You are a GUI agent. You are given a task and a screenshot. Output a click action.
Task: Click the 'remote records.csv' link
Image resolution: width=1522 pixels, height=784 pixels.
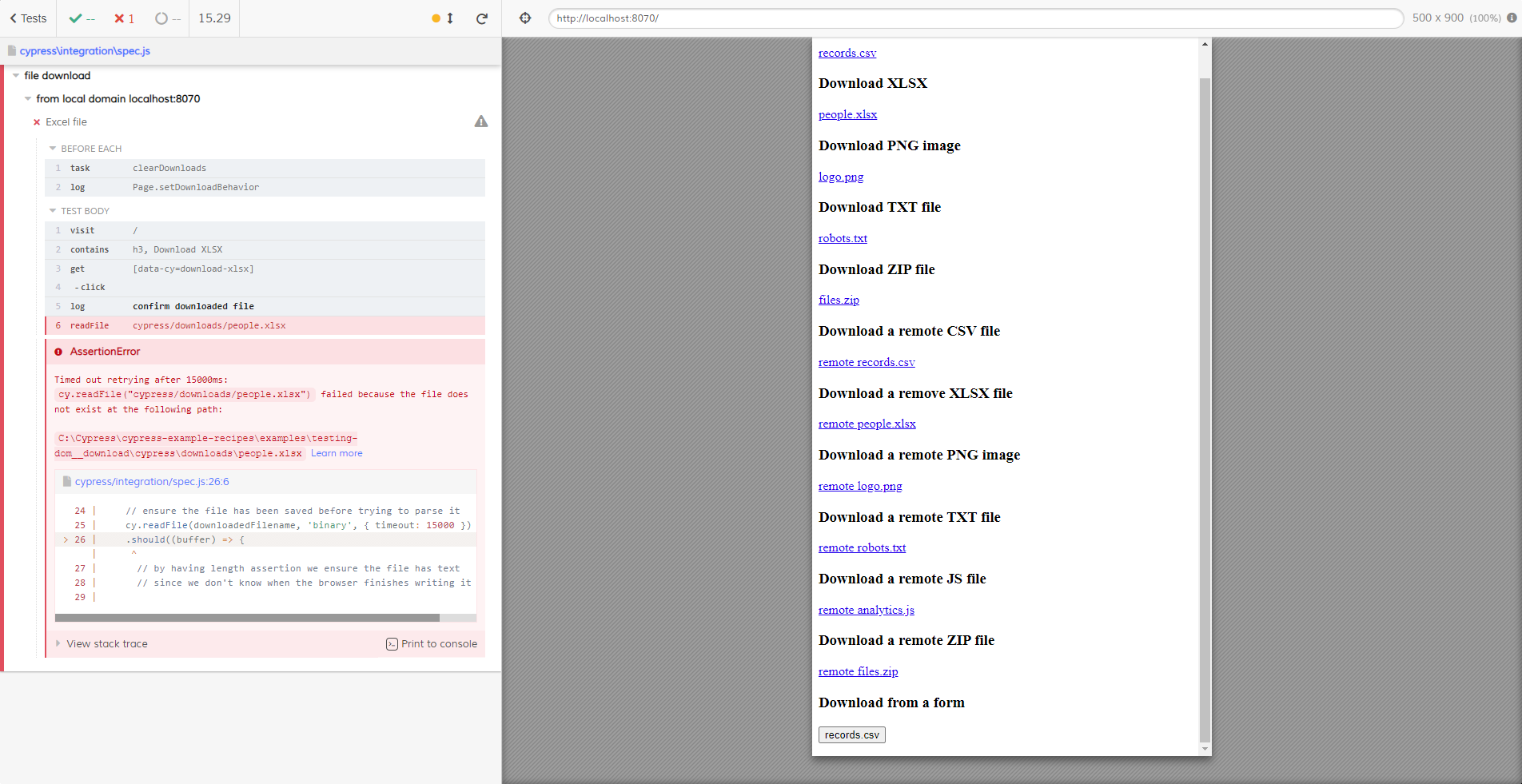tap(867, 362)
